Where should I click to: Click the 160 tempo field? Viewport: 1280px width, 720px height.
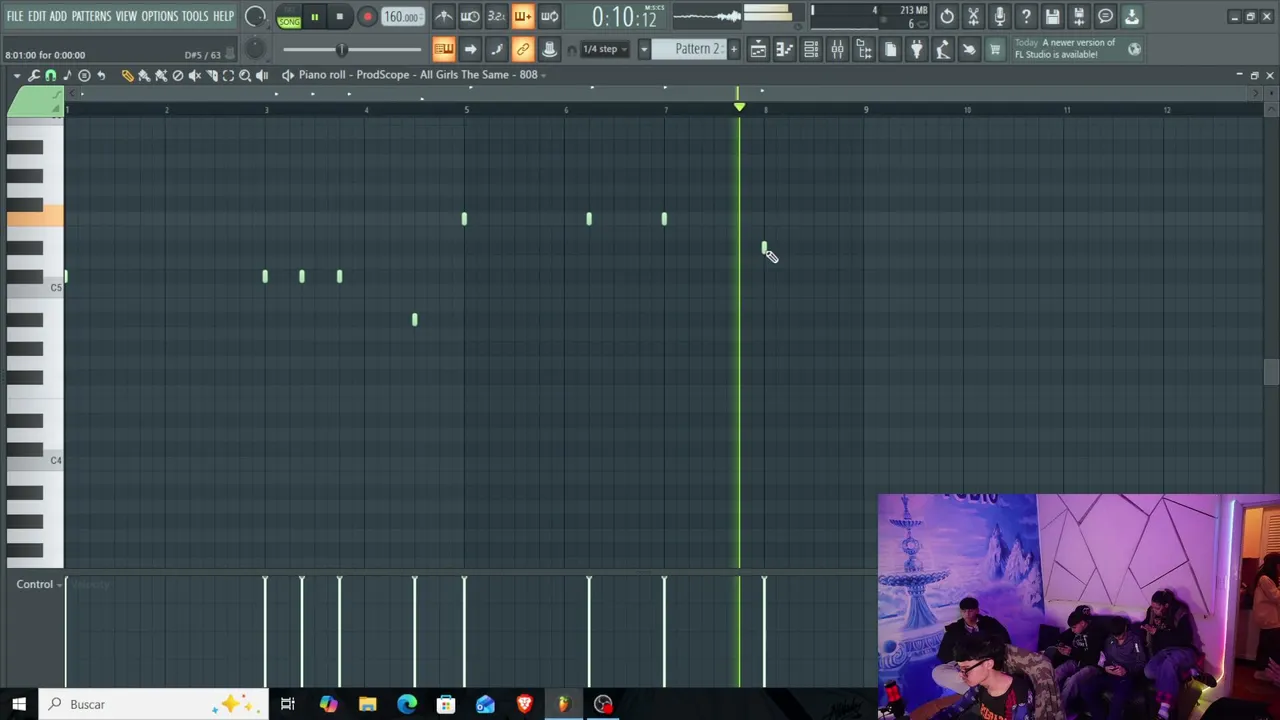pos(401,17)
